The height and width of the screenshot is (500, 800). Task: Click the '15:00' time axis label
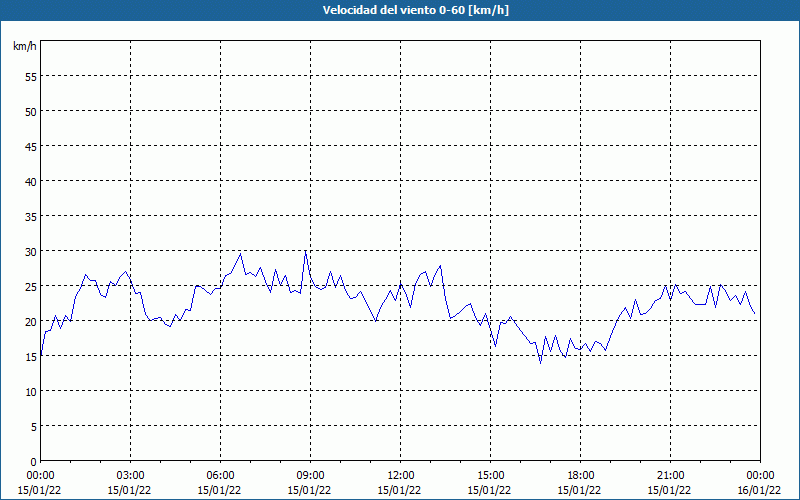[490, 476]
